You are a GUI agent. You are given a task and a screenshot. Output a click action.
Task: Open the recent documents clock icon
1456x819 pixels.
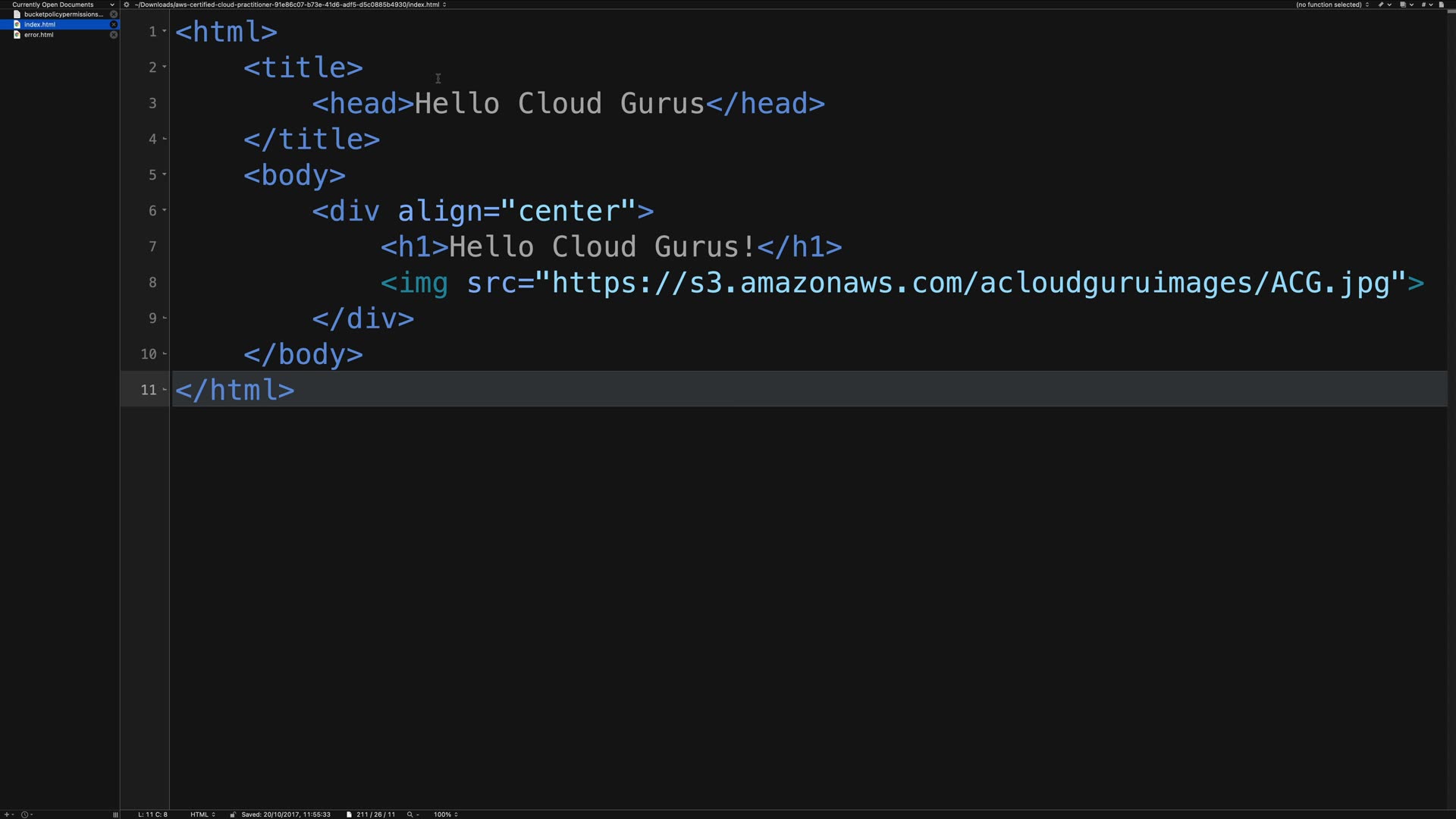[x=24, y=814]
